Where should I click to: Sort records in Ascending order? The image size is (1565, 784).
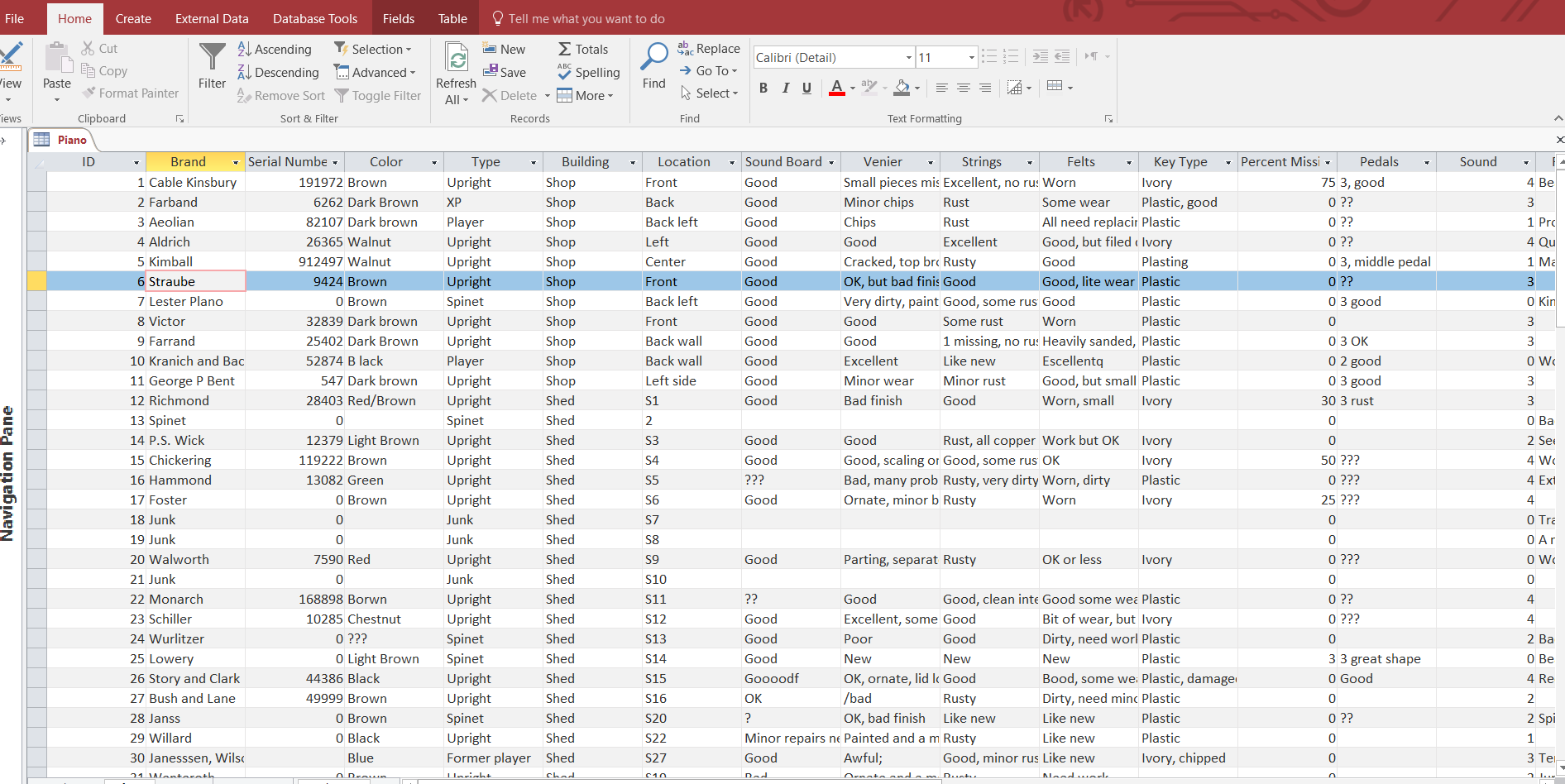tap(275, 50)
